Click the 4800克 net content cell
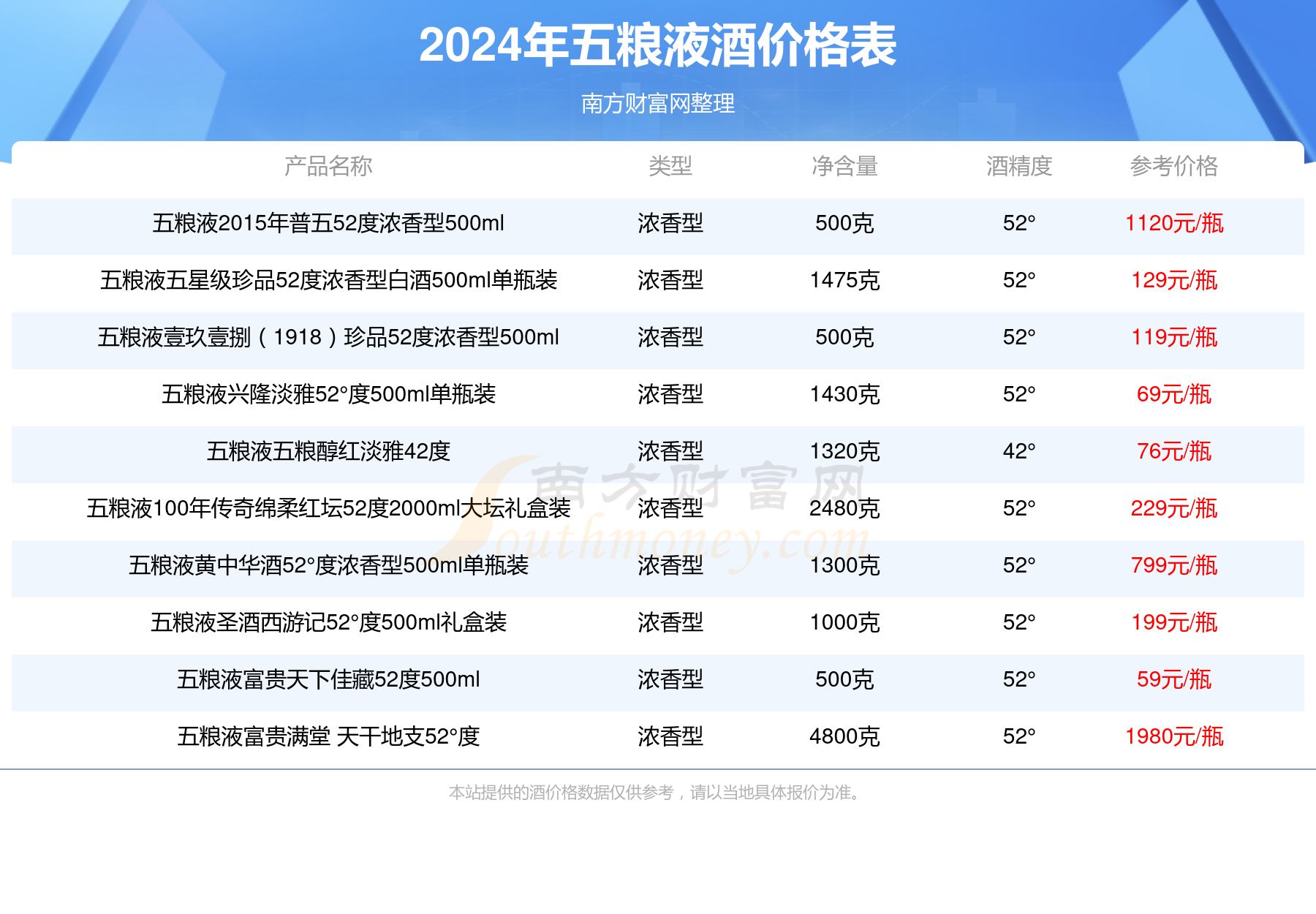The image size is (1316, 914). click(844, 736)
